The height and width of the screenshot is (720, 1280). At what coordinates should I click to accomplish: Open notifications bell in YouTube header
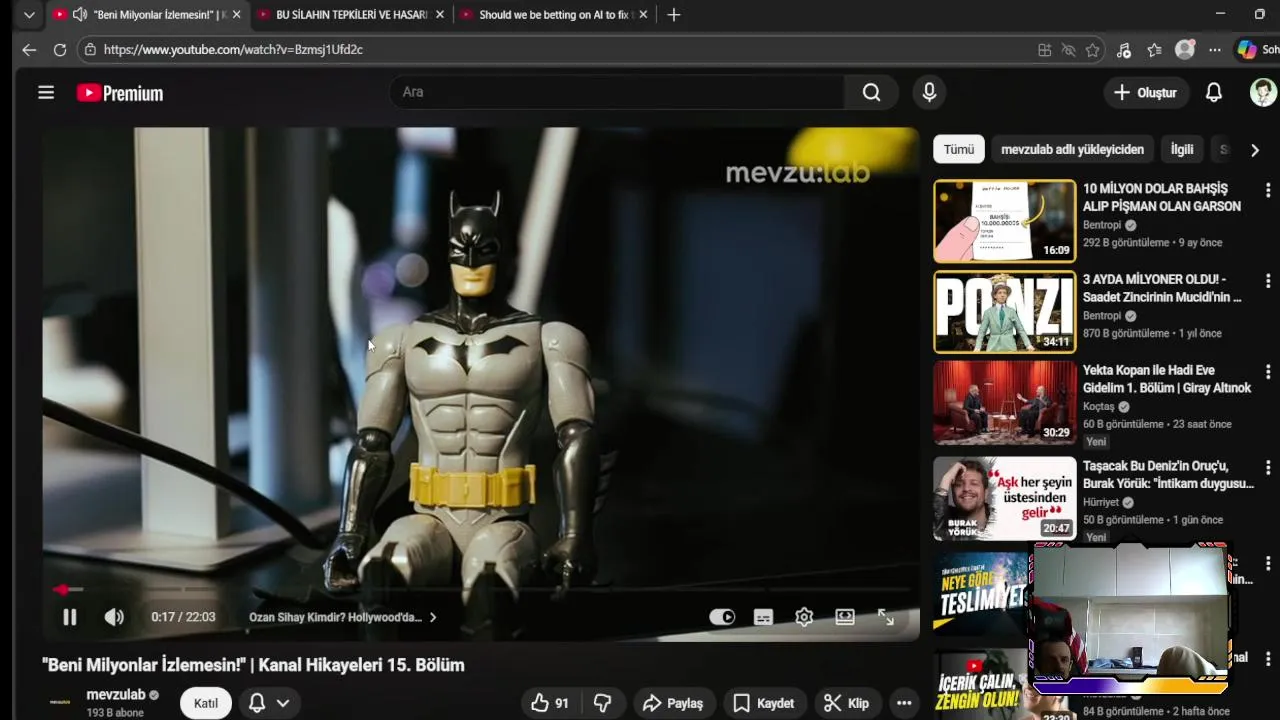[1213, 92]
